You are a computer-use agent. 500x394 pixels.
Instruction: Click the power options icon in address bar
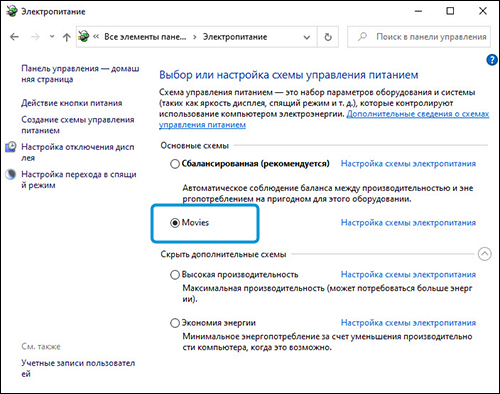tap(84, 36)
